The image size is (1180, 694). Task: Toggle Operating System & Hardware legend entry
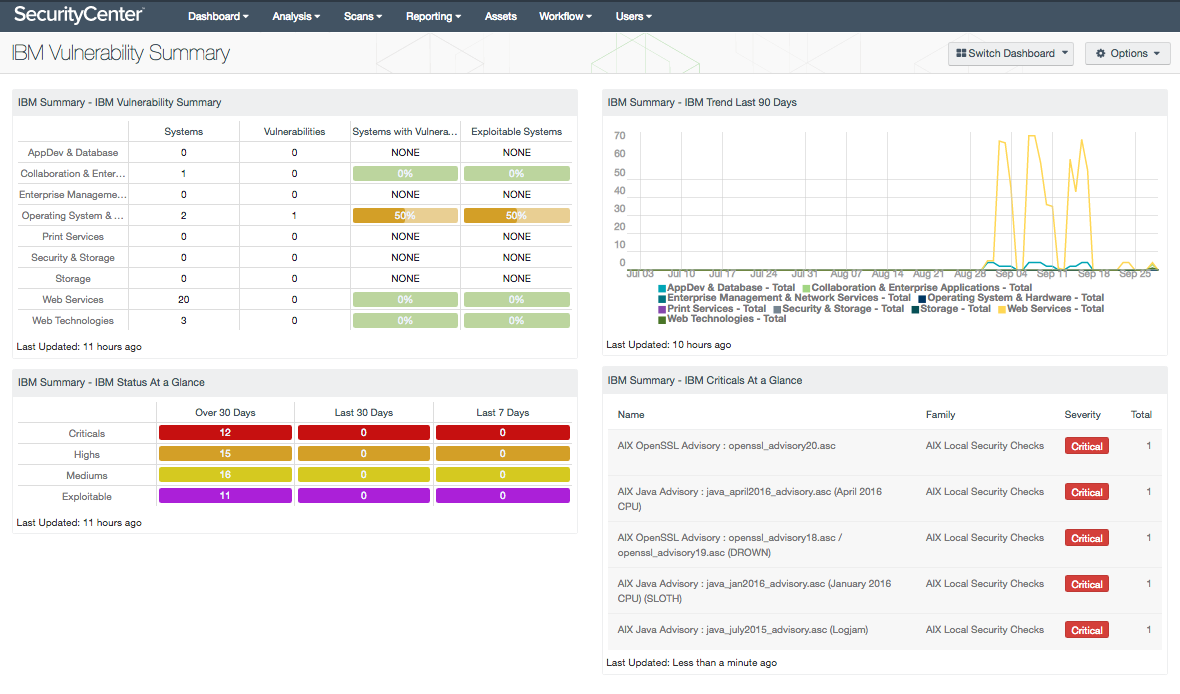click(1011, 298)
